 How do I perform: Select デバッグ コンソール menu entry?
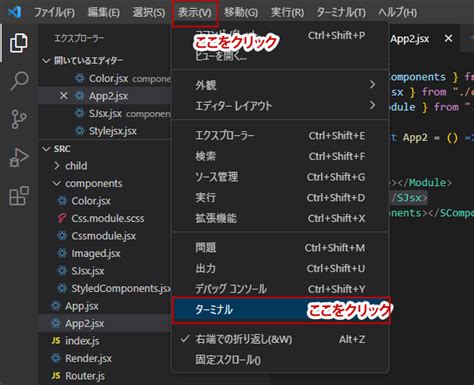tap(280, 289)
